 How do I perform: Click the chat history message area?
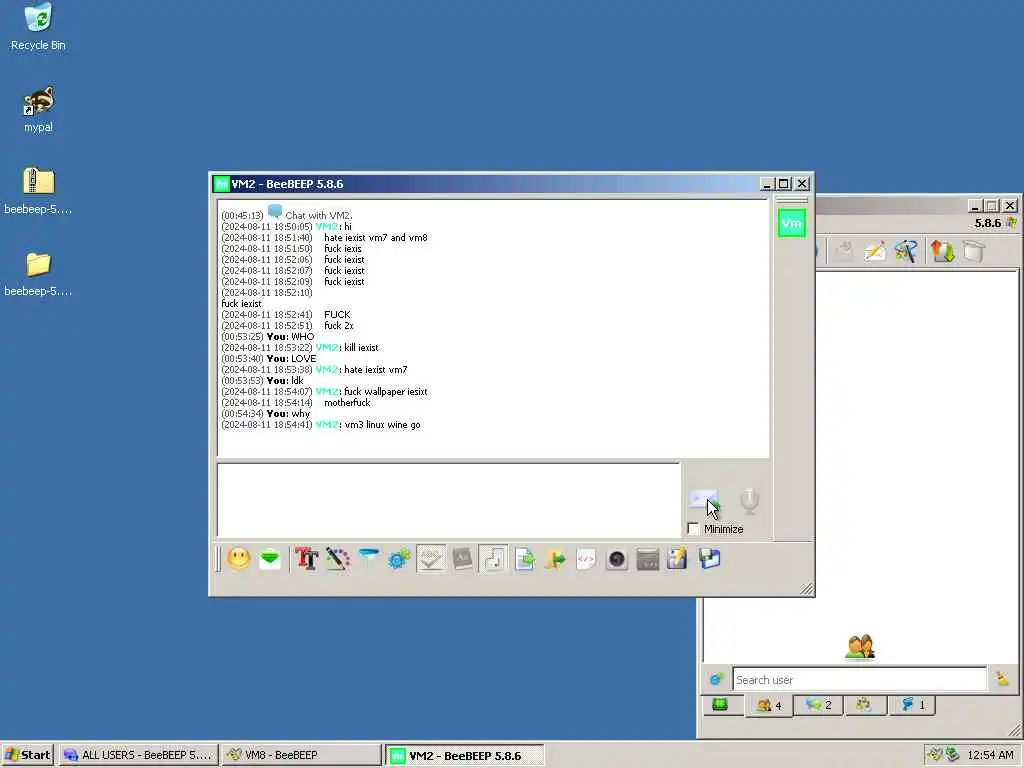coord(493,328)
